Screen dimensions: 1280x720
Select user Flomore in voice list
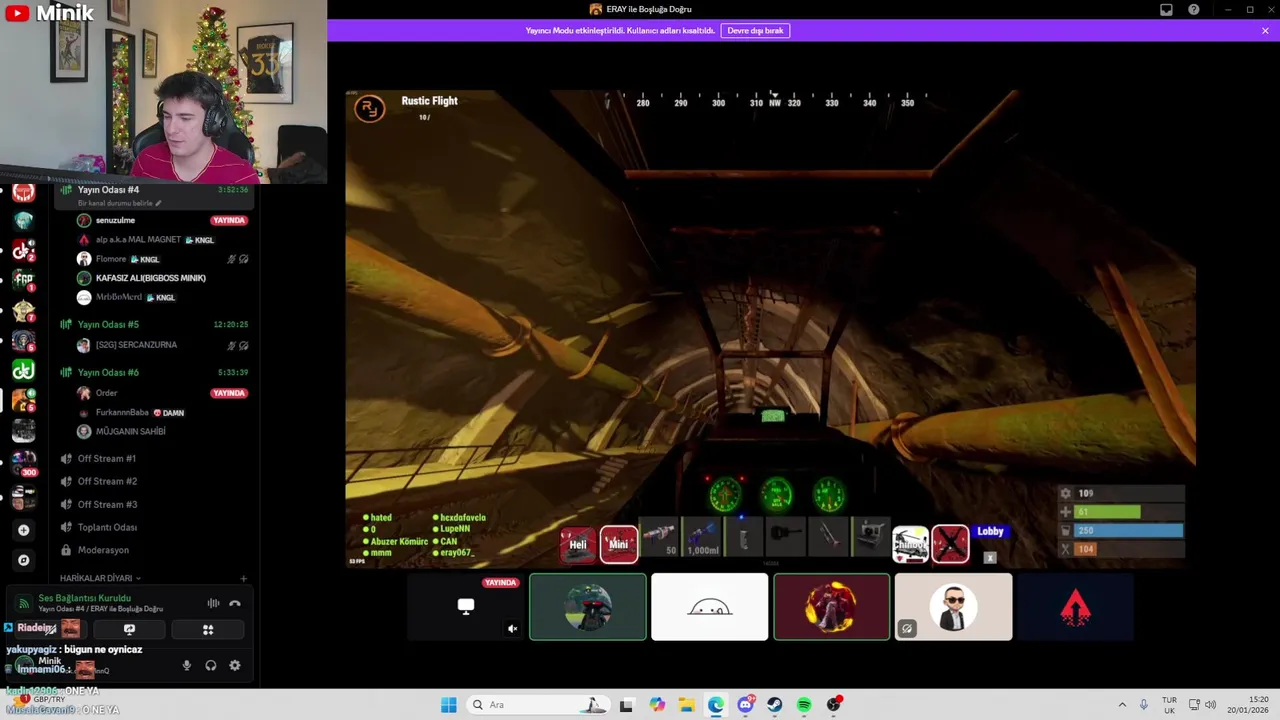pos(110,259)
